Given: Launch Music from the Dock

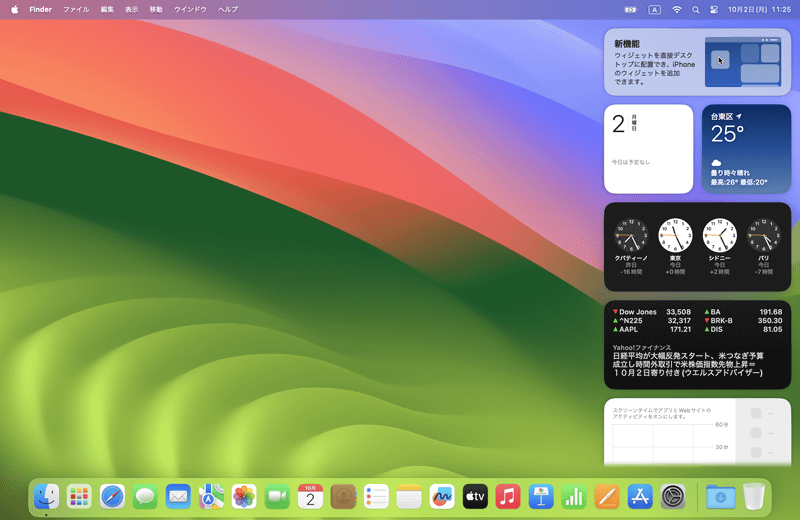Looking at the screenshot, I should [x=508, y=497].
